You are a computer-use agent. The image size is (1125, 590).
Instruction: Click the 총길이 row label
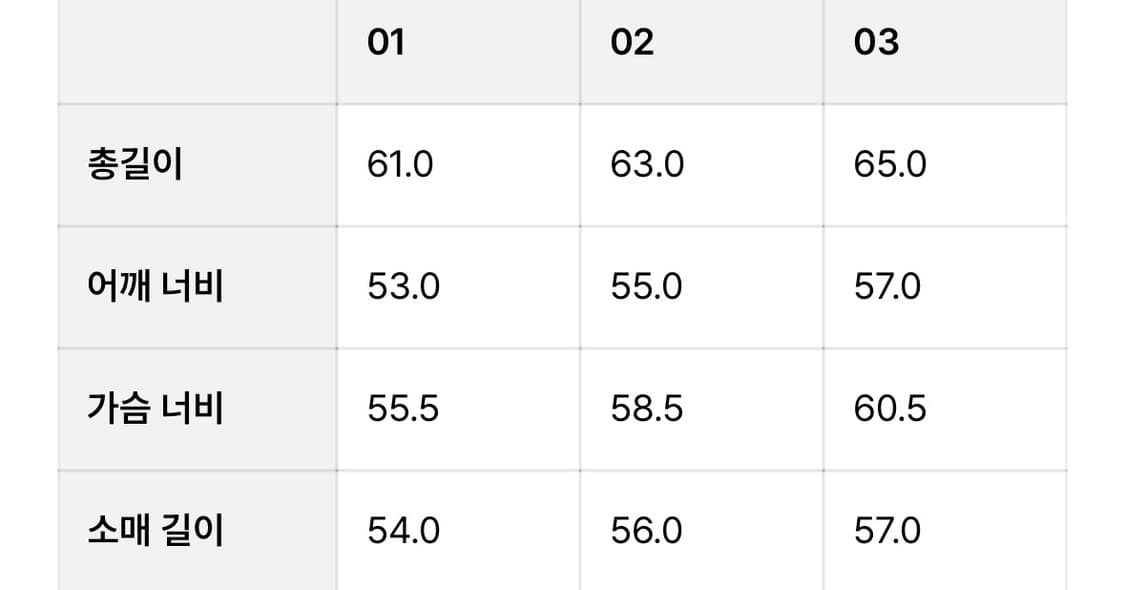pyautogui.click(x=135, y=164)
